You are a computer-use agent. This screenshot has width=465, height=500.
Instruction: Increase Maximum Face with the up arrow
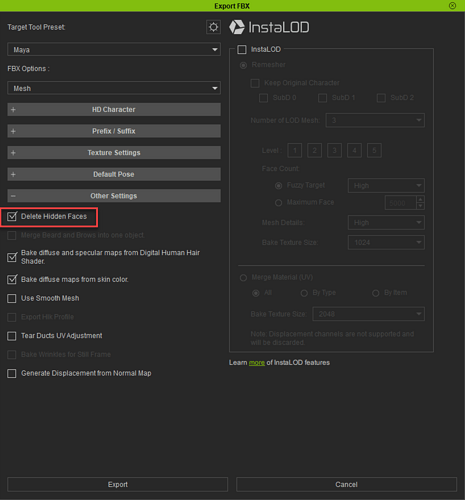coord(421,199)
